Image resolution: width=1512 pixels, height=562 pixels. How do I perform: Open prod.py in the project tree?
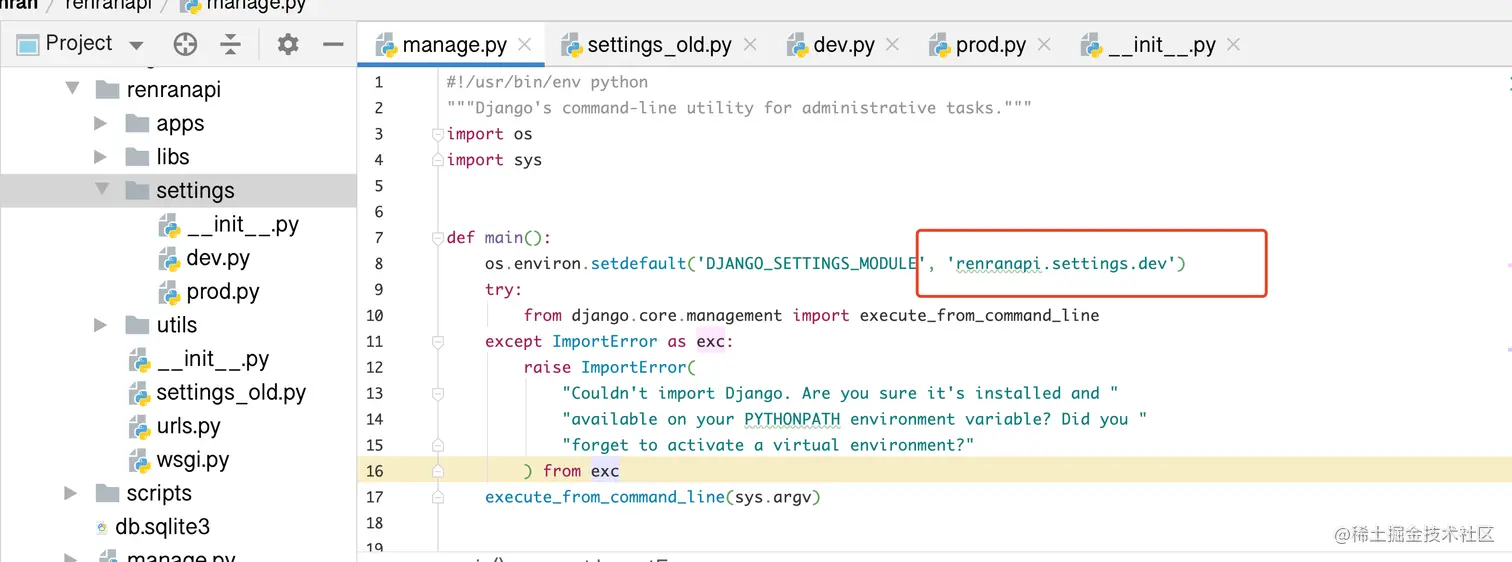click(x=209, y=292)
